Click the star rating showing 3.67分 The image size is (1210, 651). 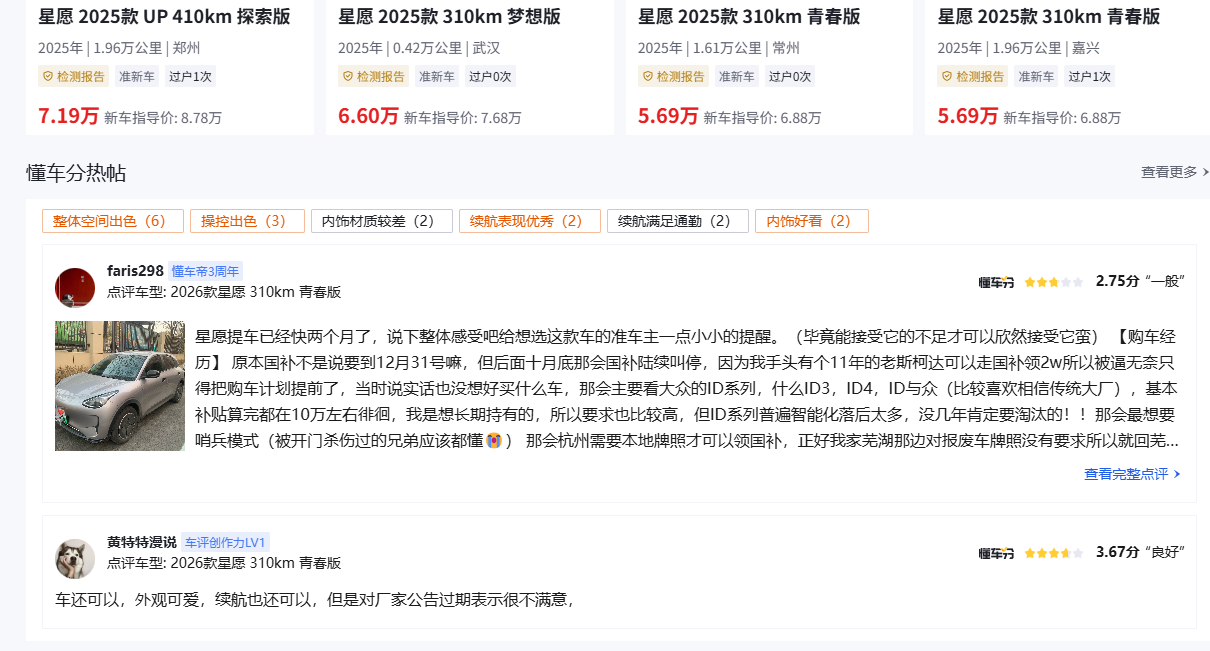1053,553
